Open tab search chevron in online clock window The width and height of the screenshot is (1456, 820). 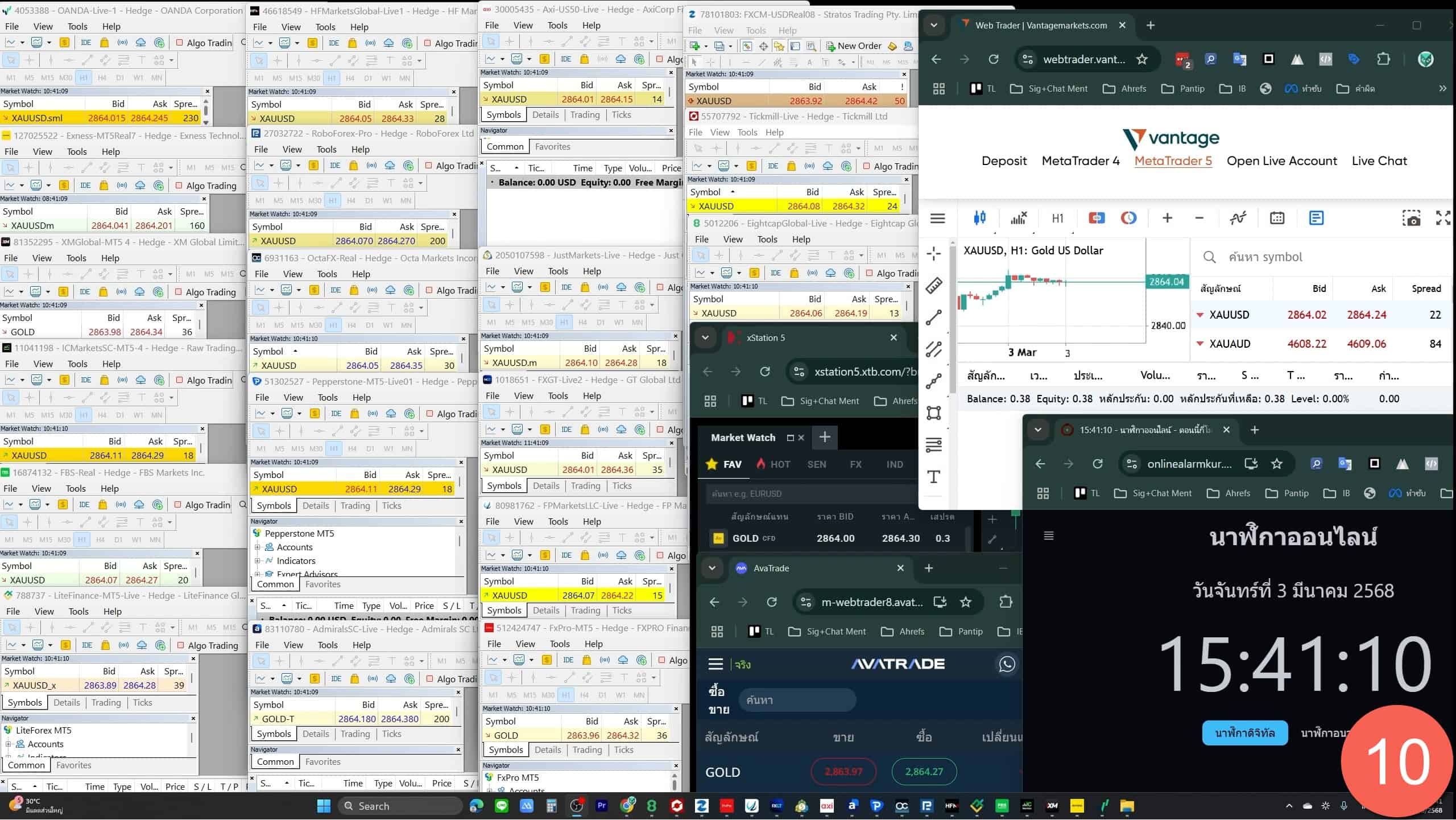point(1038,430)
